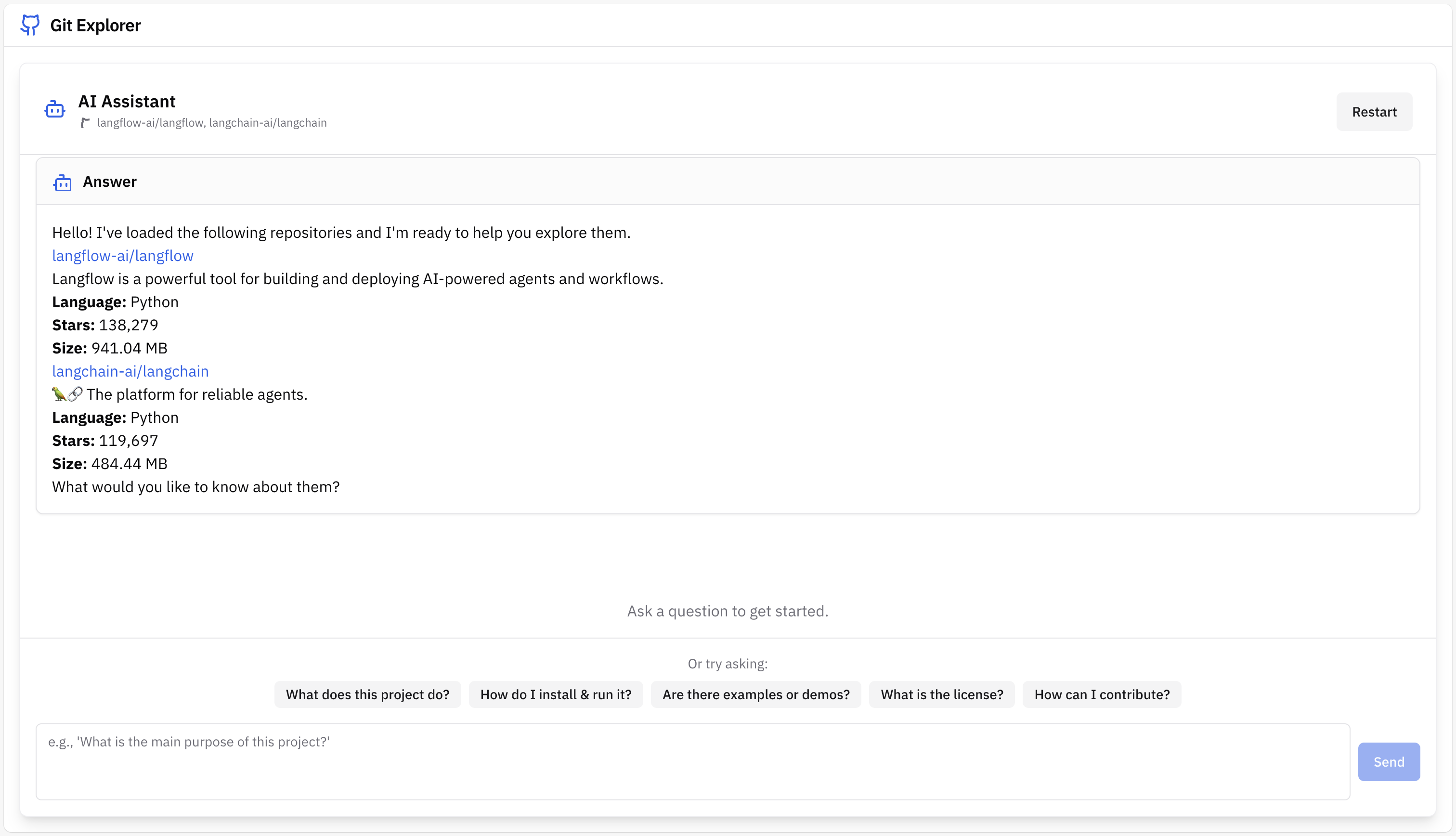Click the GitHub logo next to Git Explorer
1456x836 pixels.
tap(30, 25)
